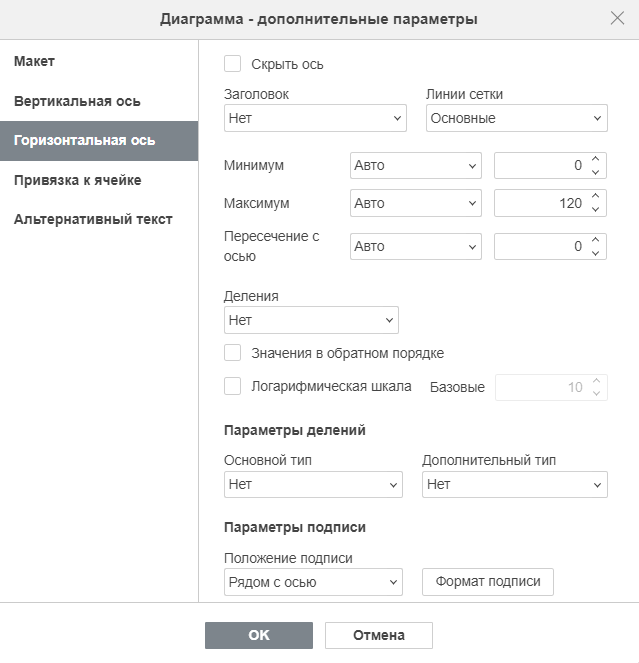Screen dimensions: 639x663
Task: Check Значения в обратном порядке
Action: pyautogui.click(x=233, y=353)
